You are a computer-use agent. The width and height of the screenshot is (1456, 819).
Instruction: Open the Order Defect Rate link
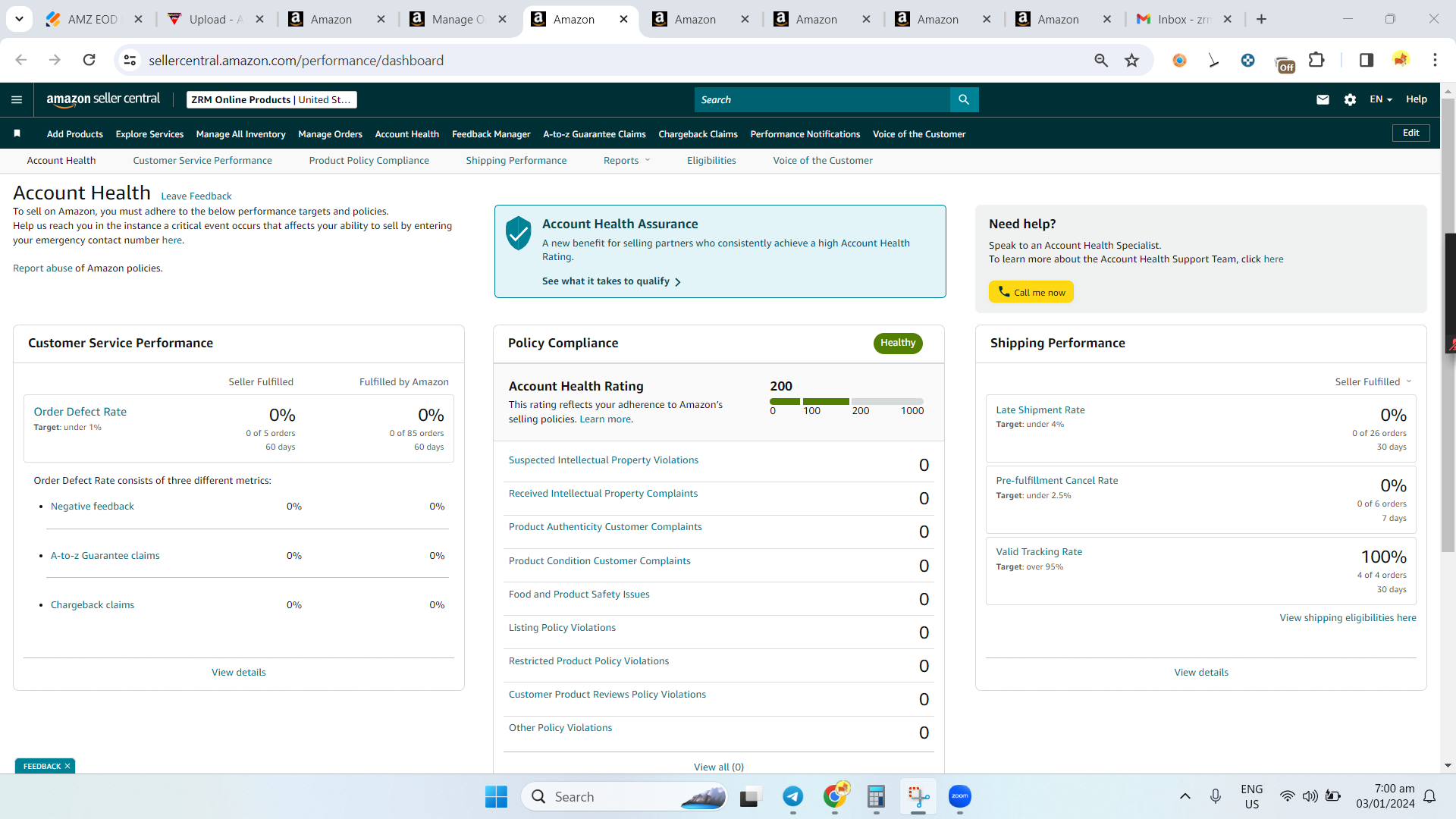coord(80,412)
